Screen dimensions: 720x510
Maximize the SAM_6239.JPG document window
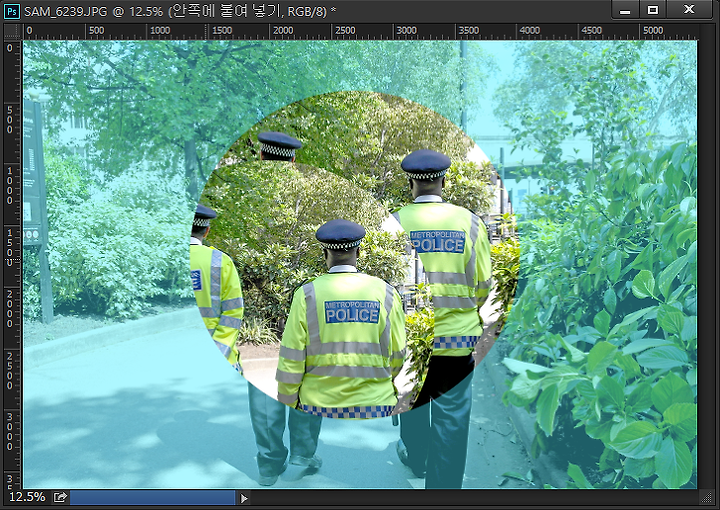[x=653, y=10]
